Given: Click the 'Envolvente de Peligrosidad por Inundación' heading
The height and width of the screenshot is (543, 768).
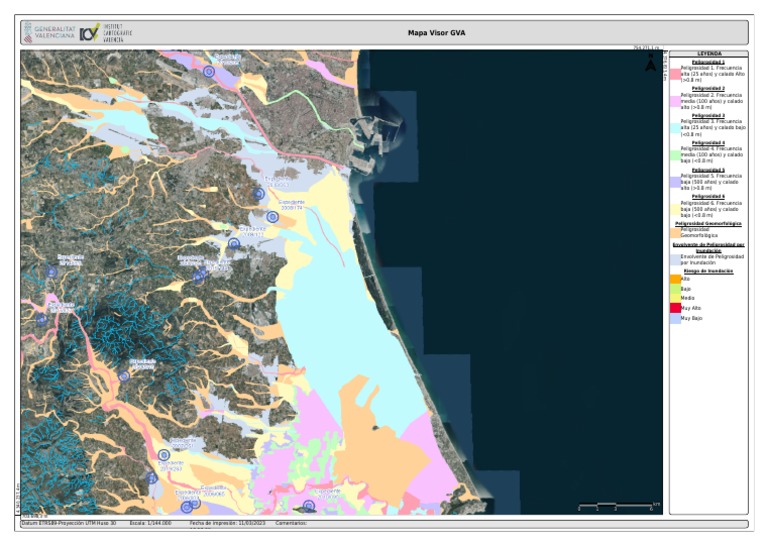Looking at the screenshot, I should (708, 247).
